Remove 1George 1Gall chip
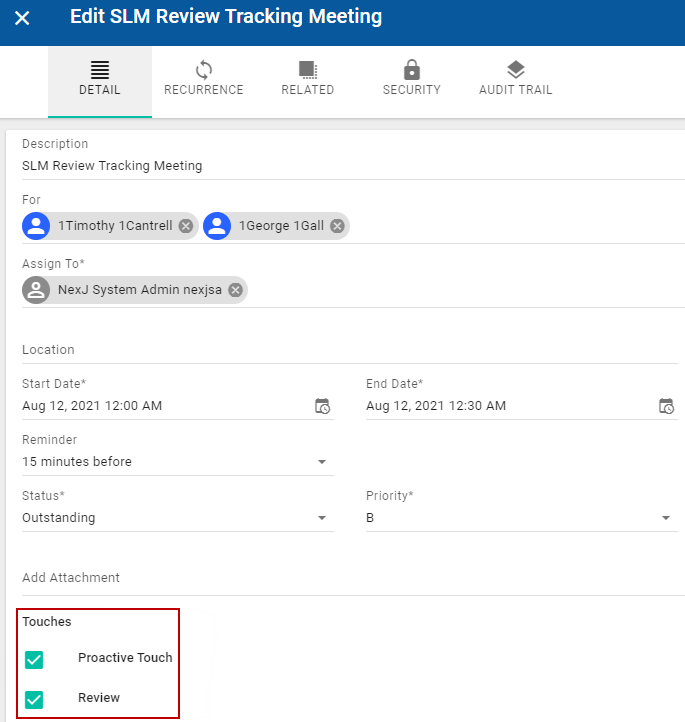Viewport: 685px width, 722px height. (337, 226)
